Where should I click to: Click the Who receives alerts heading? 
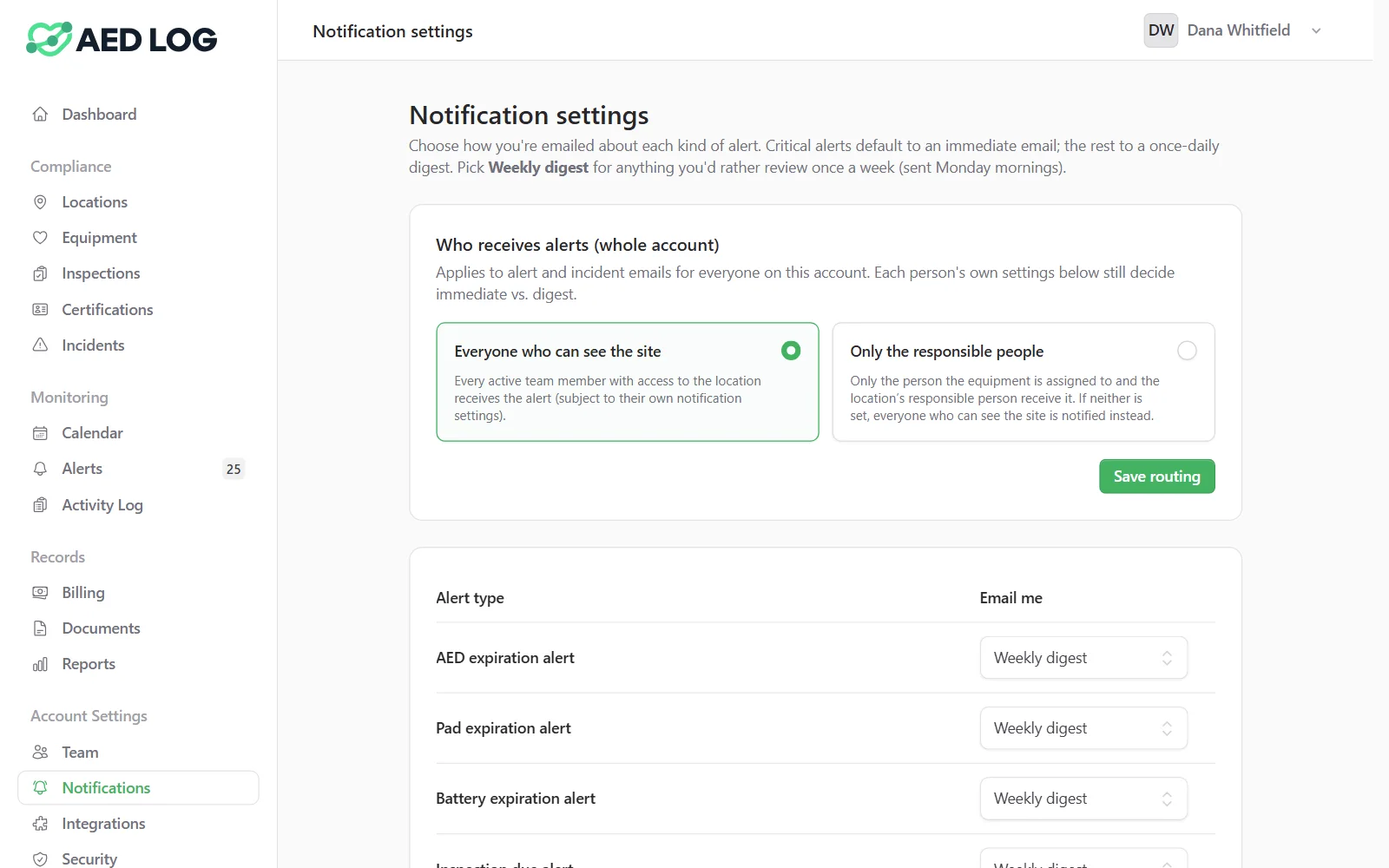pos(577,246)
